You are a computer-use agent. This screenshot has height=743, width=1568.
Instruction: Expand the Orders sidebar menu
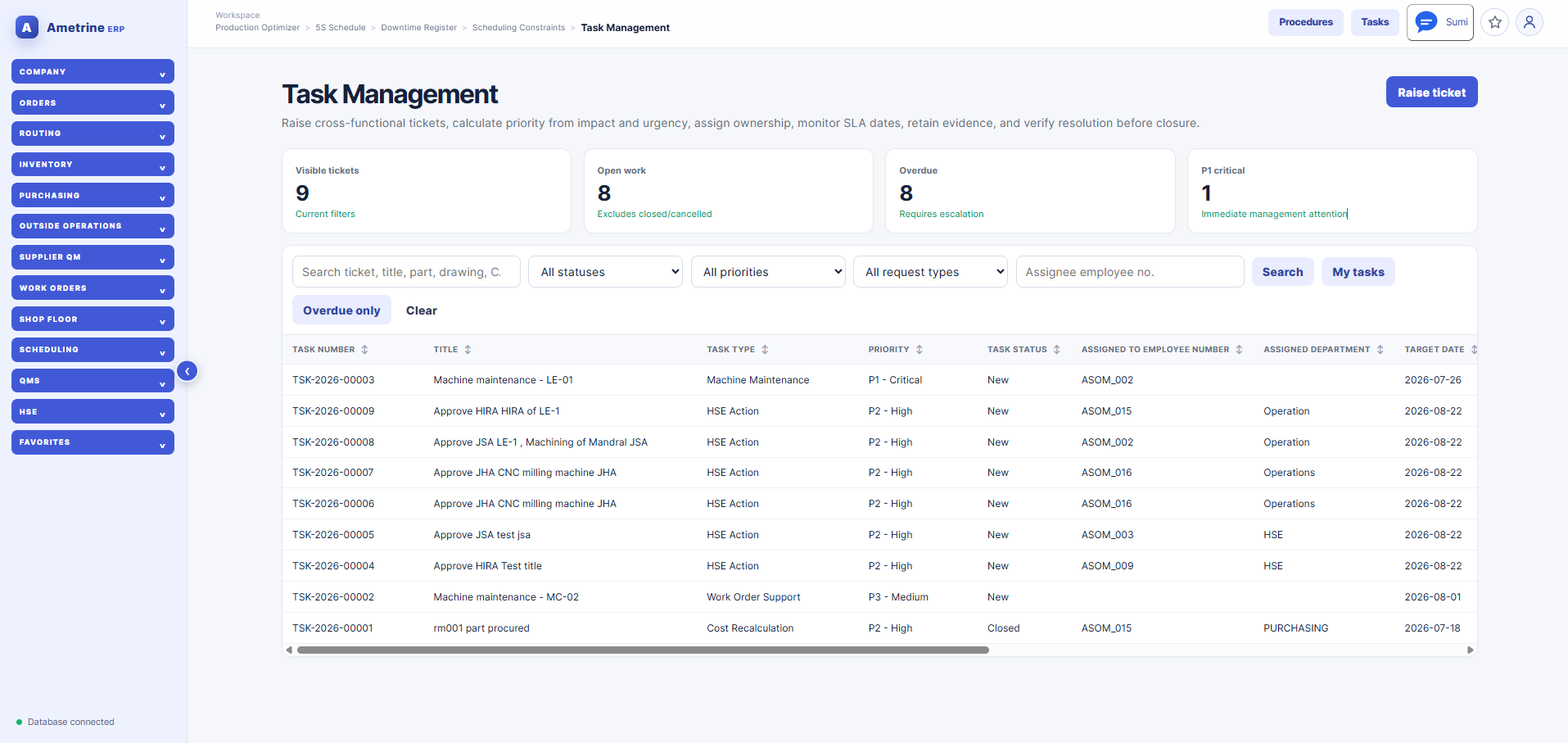tap(93, 102)
